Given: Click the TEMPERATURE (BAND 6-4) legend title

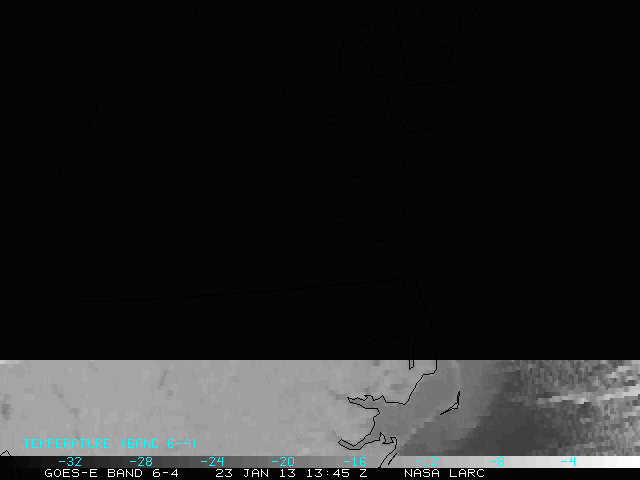Looking at the screenshot, I should [110, 443].
